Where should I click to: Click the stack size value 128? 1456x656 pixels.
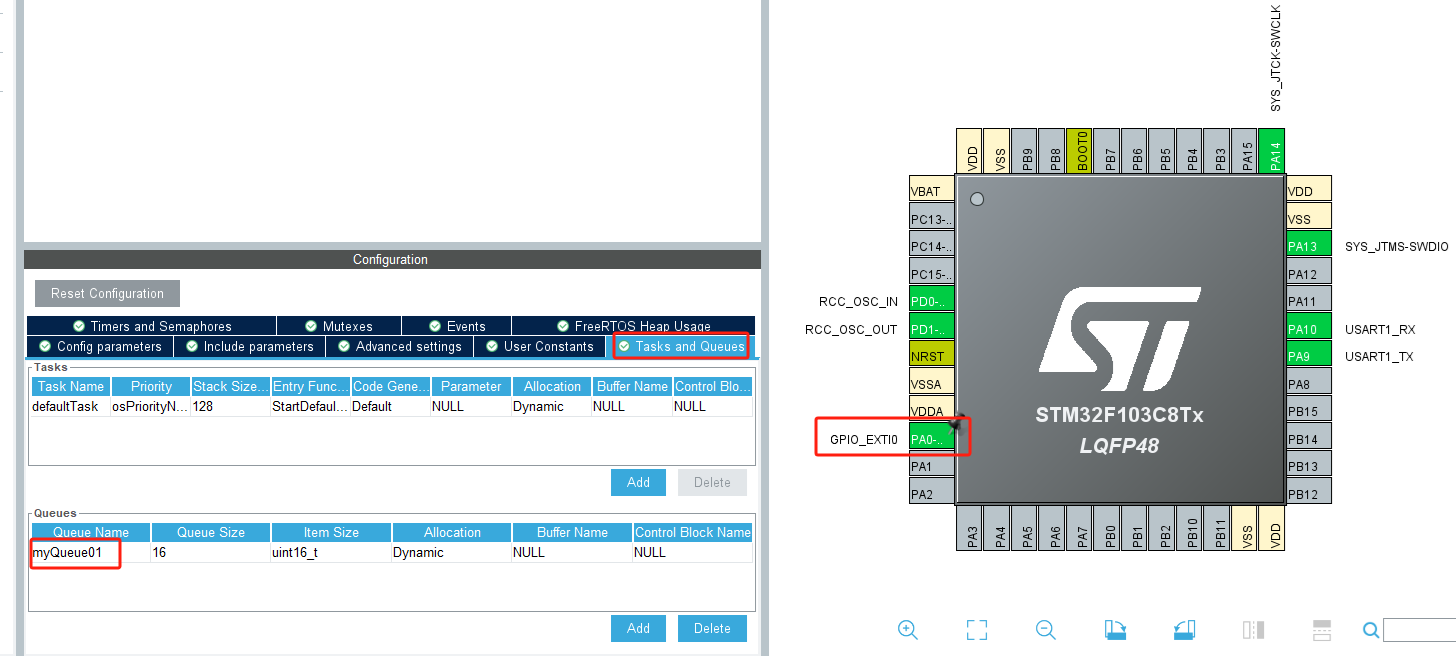click(231, 406)
